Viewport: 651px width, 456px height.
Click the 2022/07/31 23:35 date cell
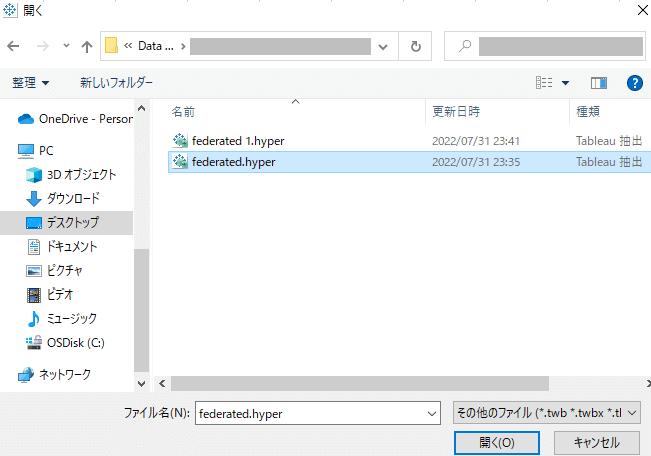coord(476,162)
